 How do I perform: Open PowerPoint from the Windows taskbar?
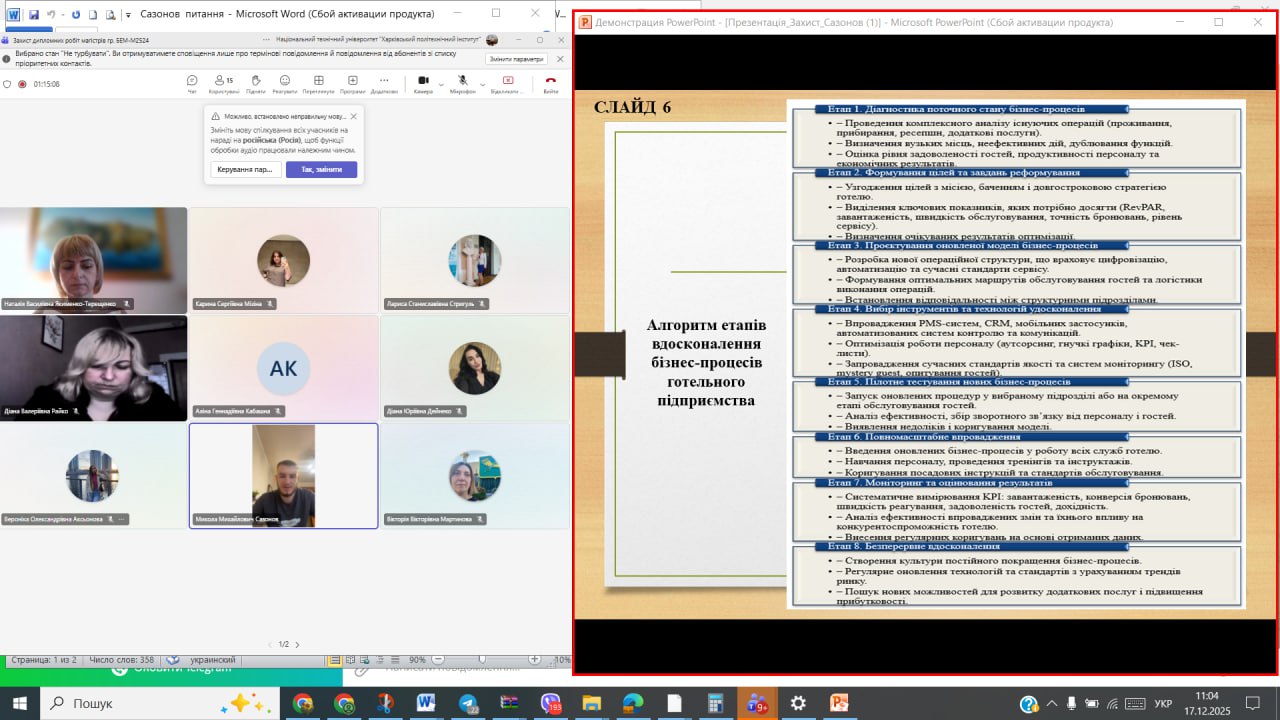838,703
